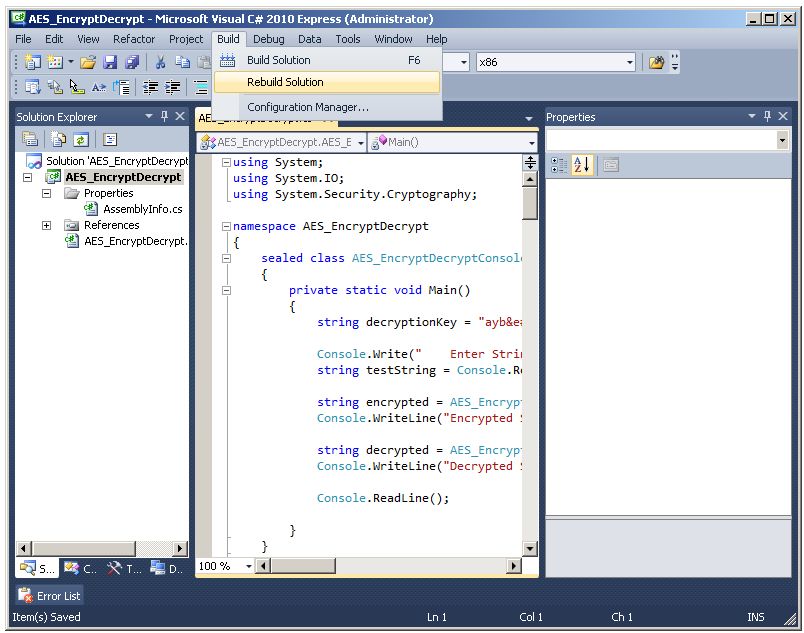Collapse the using directives code region
The image size is (804, 633).
[x=226, y=162]
